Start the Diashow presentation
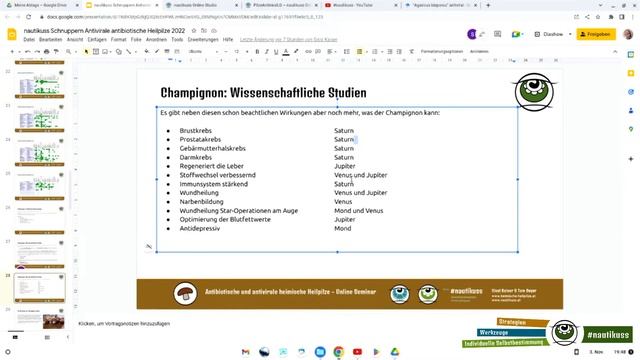This screenshot has height=360, width=640. pyautogui.click(x=549, y=34)
